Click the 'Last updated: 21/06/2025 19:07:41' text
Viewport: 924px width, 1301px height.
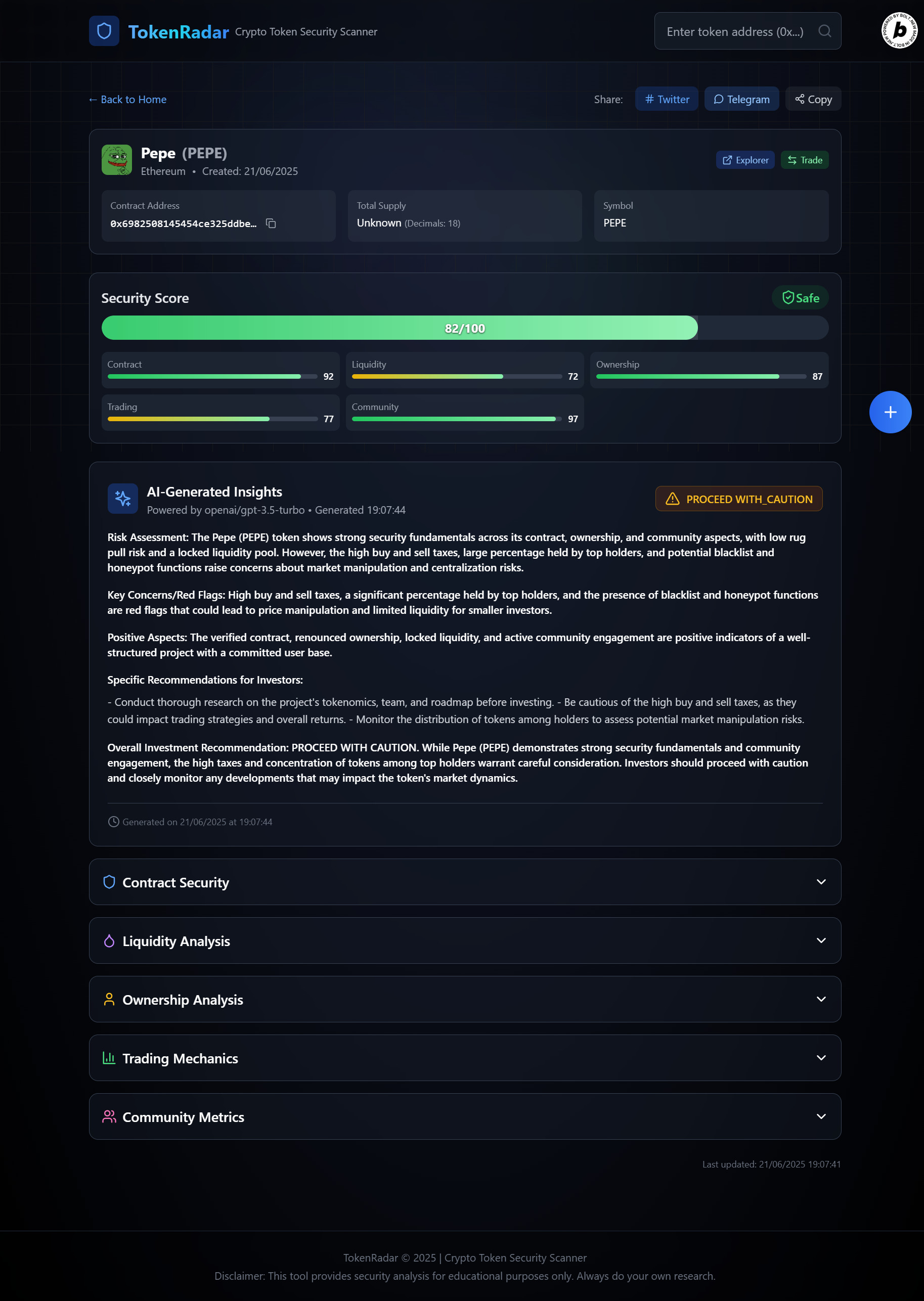771,1164
